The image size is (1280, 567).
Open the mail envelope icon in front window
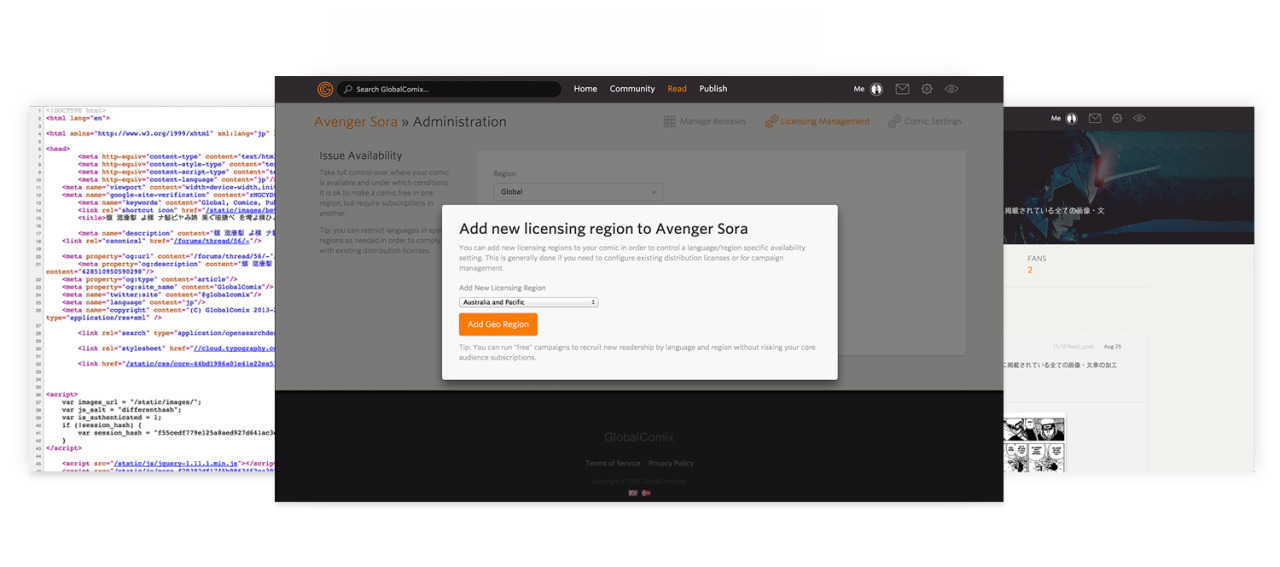click(x=902, y=89)
